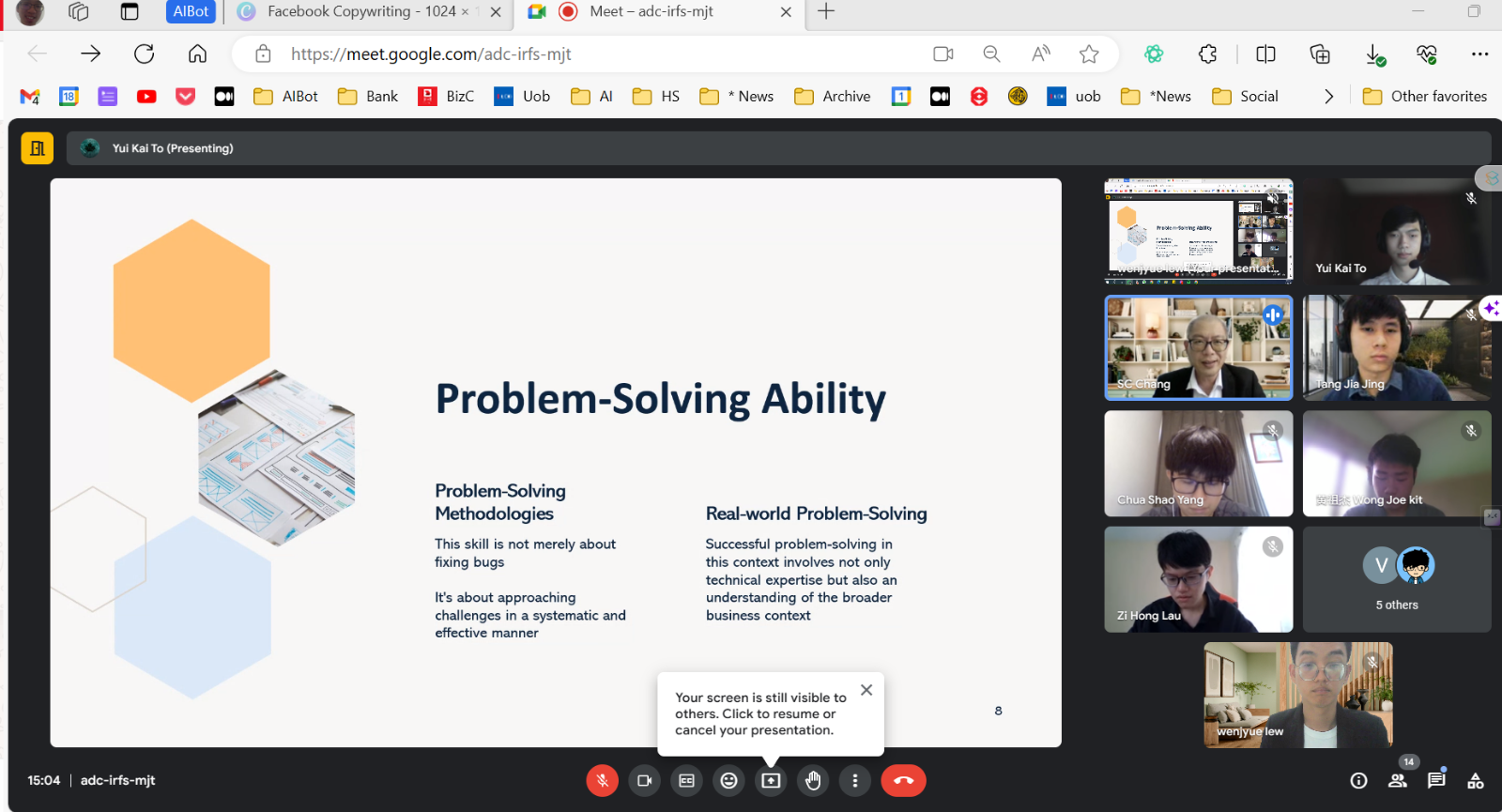This screenshot has width=1502, height=812.
Task: Open the chat with everyone panel
Action: [x=1436, y=780]
